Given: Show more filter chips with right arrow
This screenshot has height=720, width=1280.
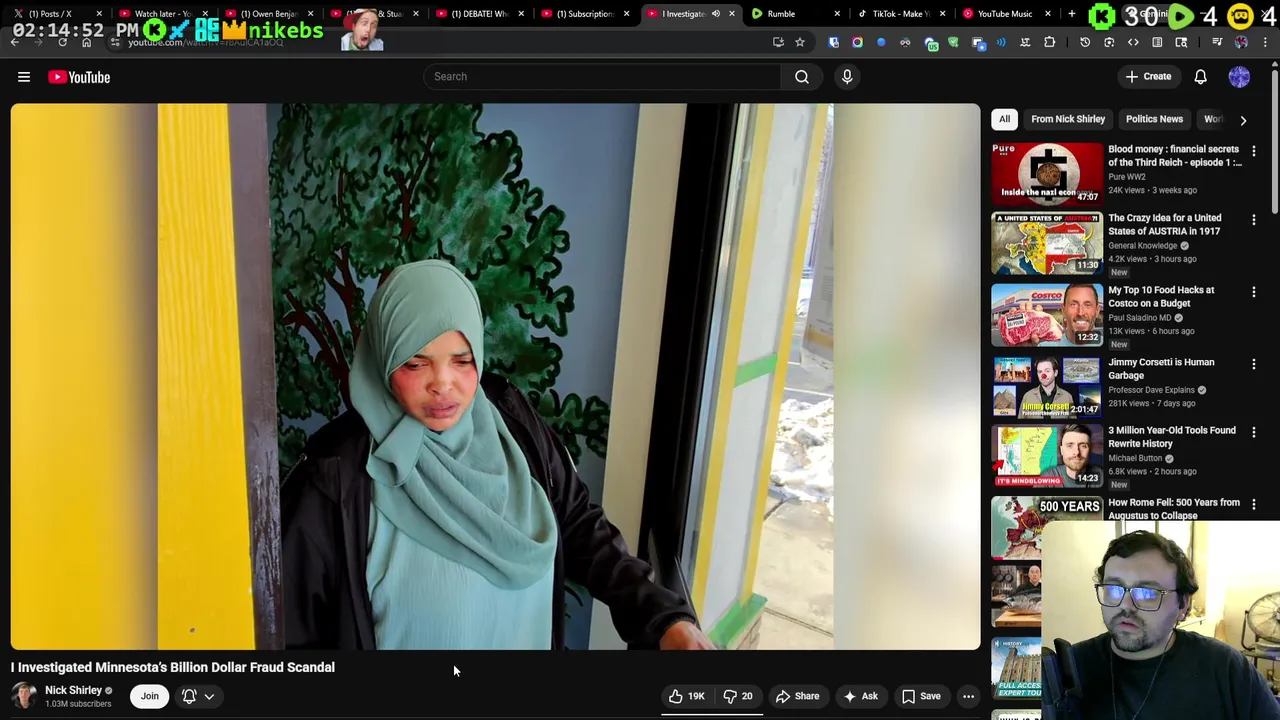Looking at the screenshot, I should [1243, 120].
